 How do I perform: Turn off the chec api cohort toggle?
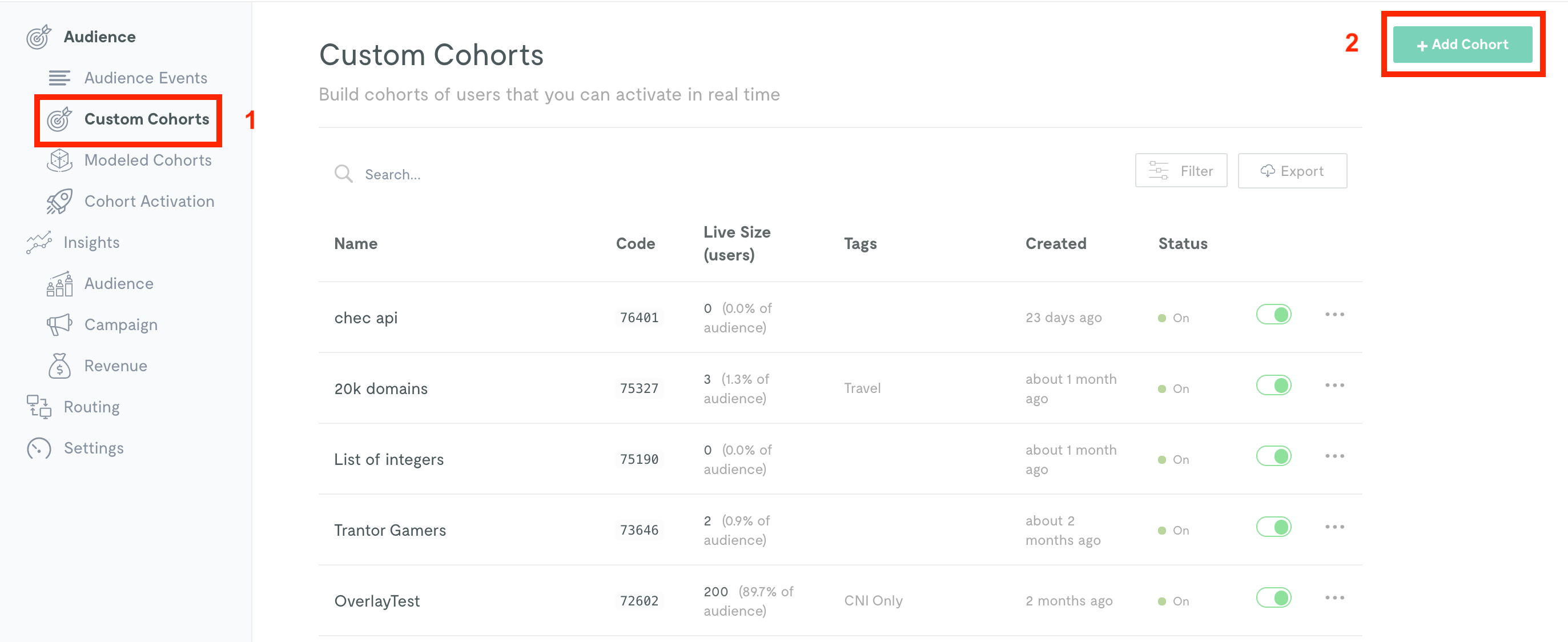click(1273, 315)
